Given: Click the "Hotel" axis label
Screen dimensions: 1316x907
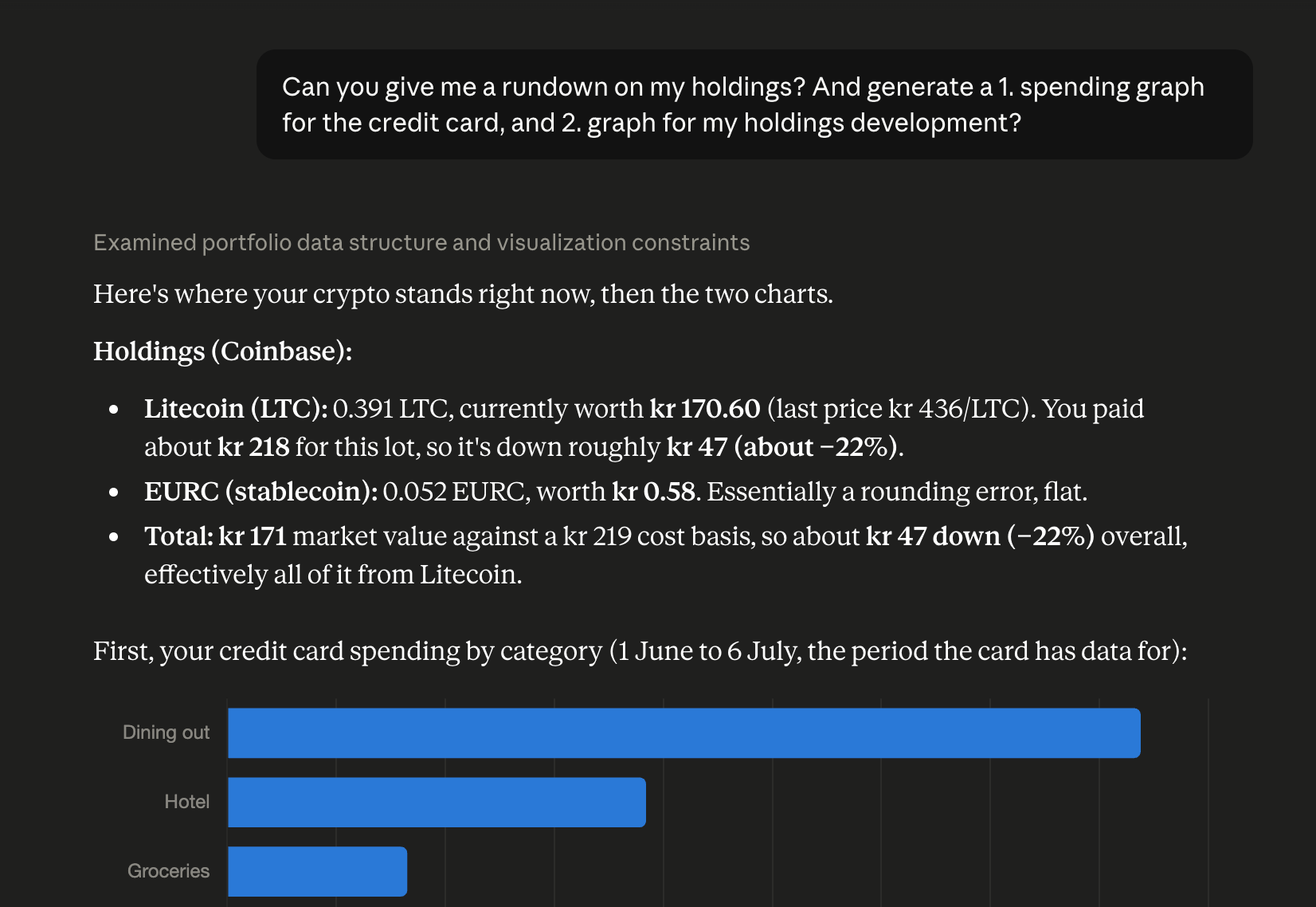Looking at the screenshot, I should (186, 802).
